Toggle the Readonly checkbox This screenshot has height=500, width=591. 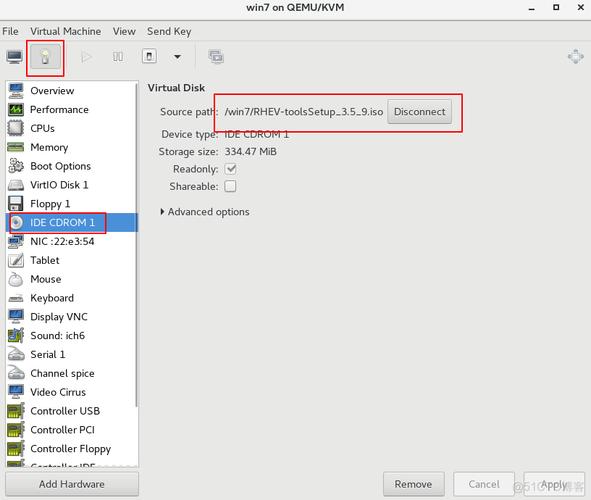coord(231,169)
